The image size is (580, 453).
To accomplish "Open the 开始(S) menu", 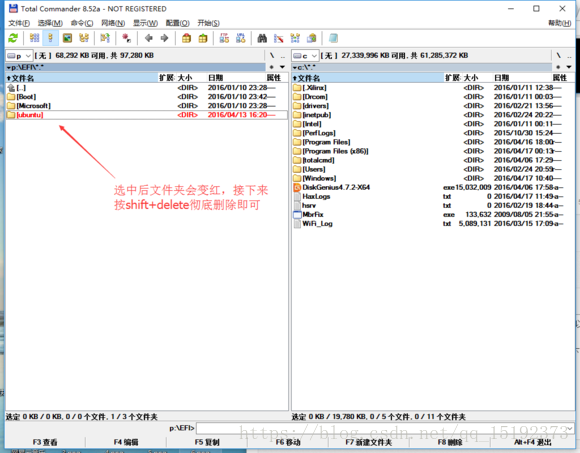I will pos(208,23).
